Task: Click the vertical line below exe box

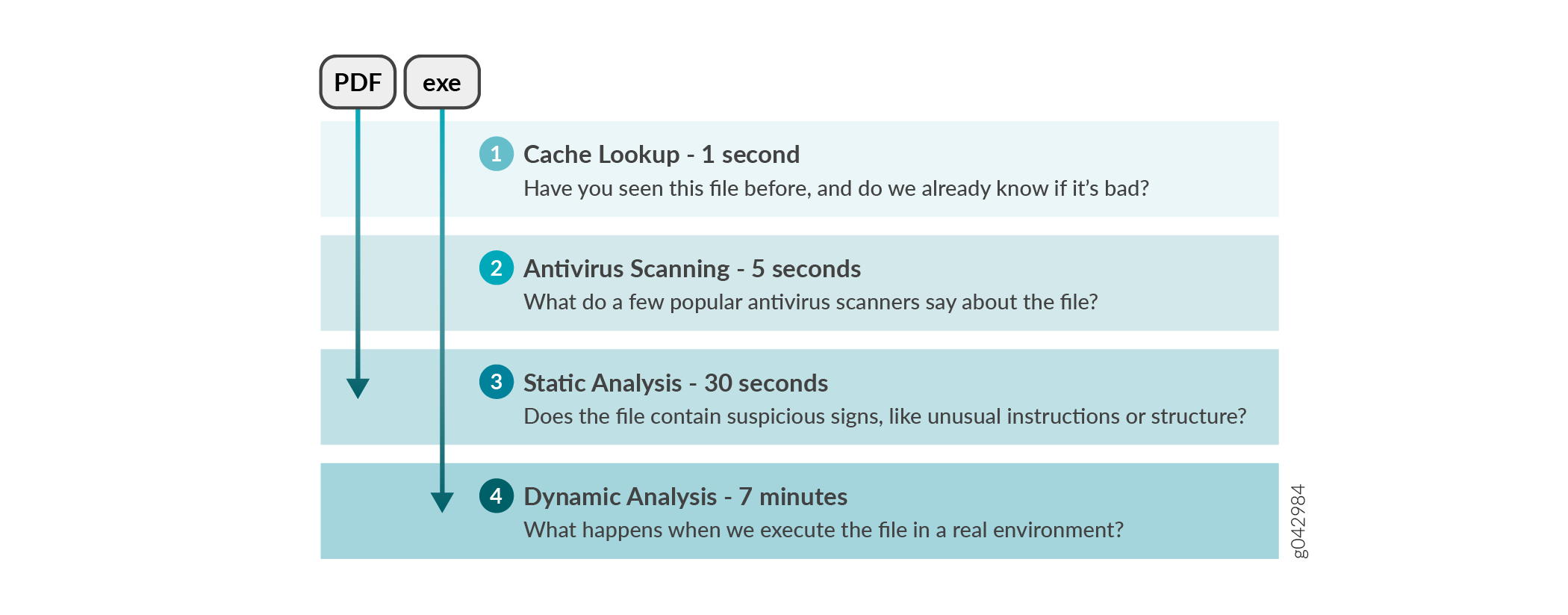Action: coord(442,299)
